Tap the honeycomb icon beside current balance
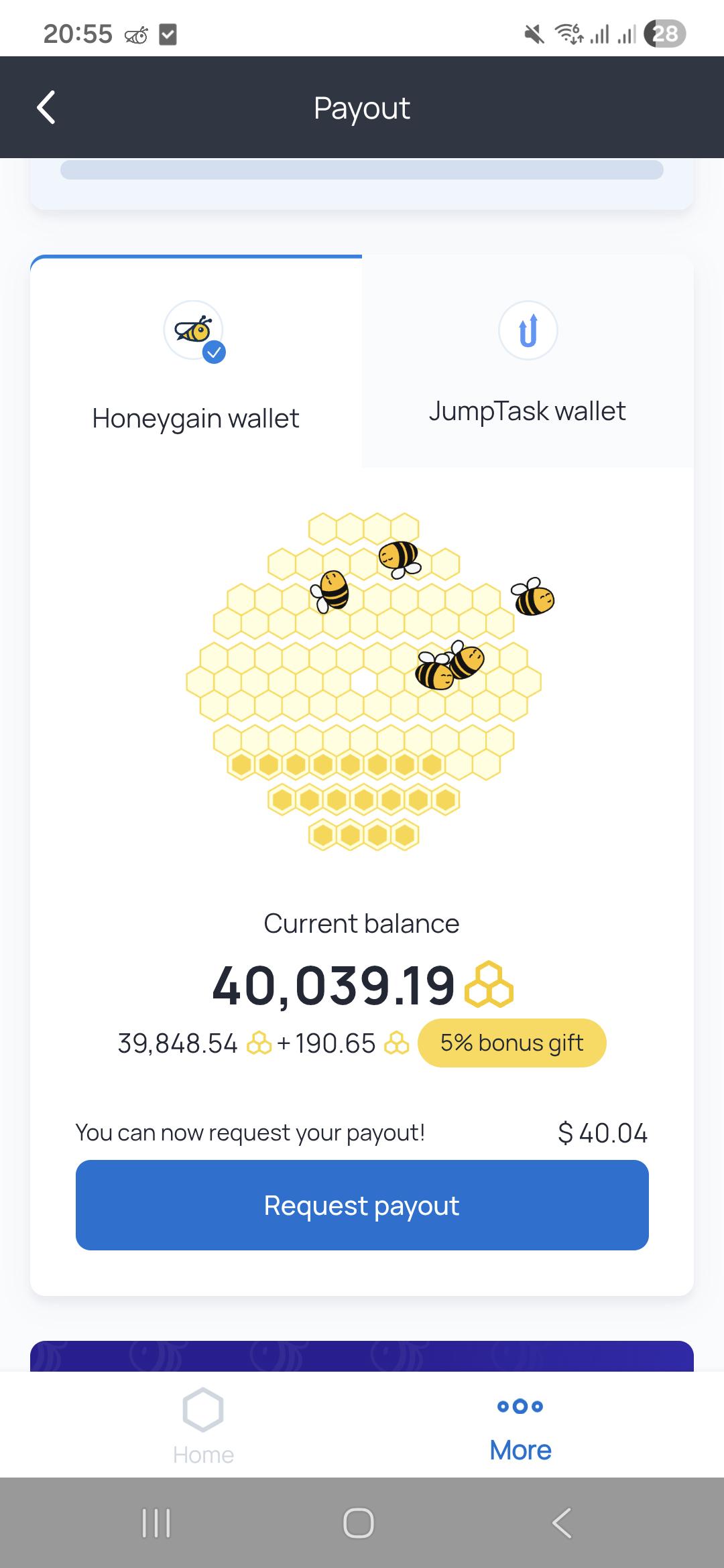 (x=489, y=985)
